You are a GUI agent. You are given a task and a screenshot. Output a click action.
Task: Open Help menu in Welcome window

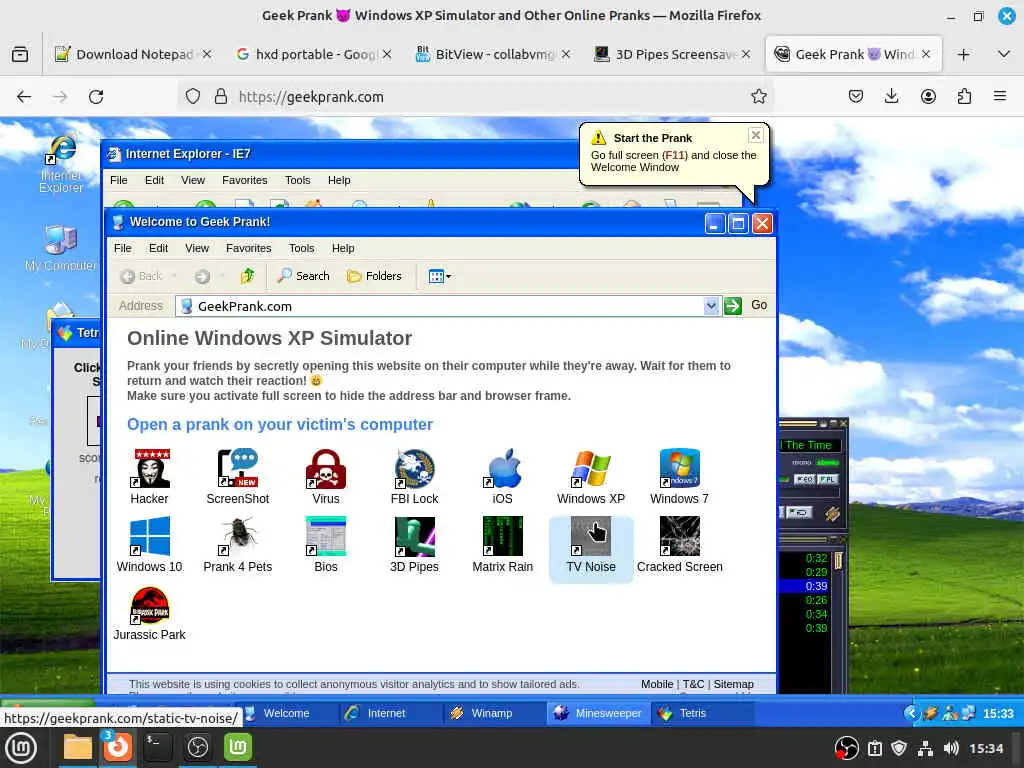343,248
